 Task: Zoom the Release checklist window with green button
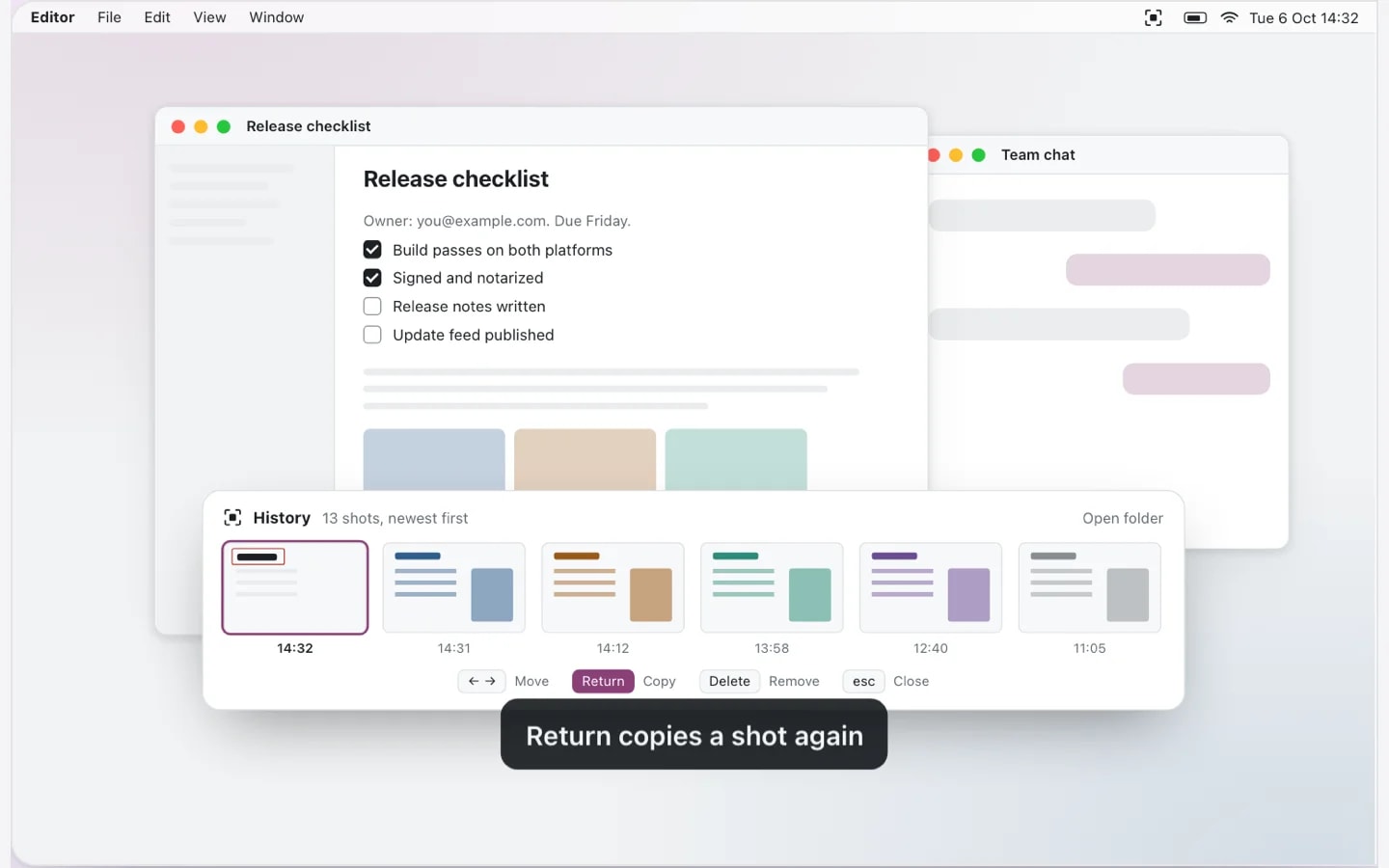pos(224,126)
